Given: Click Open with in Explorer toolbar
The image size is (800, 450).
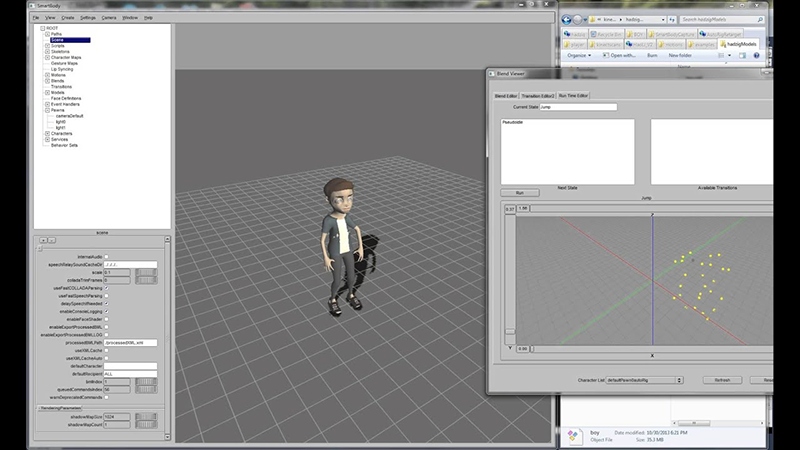Looking at the screenshot, I should point(619,55).
